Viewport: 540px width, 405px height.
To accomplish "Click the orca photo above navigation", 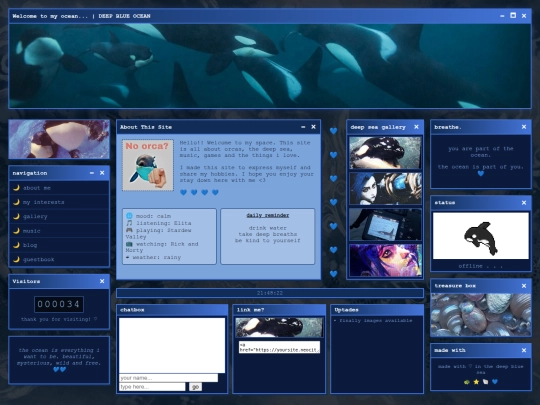I will coord(59,139).
